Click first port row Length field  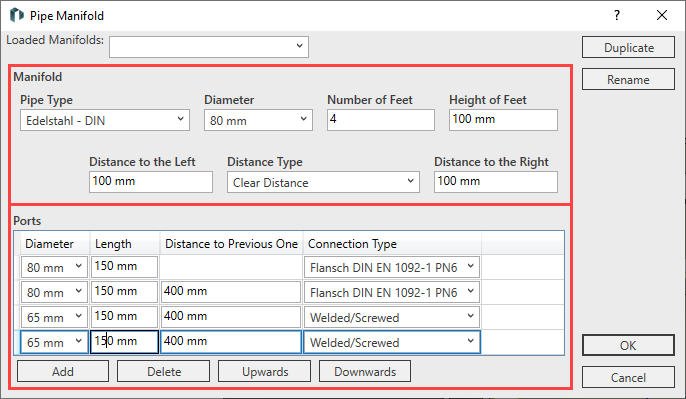[x=124, y=266]
